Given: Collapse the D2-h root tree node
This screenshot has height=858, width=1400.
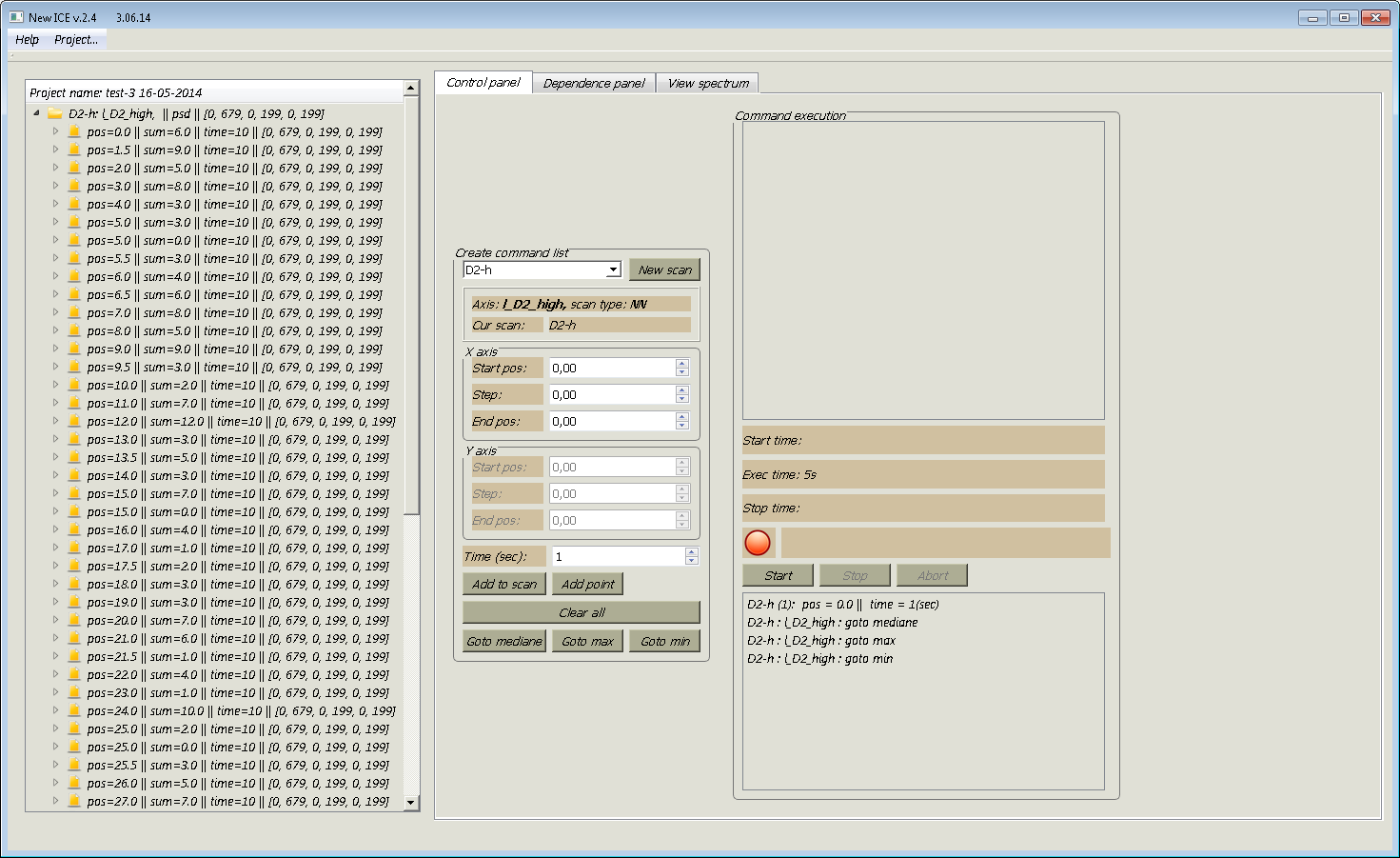Looking at the screenshot, I should (x=36, y=113).
